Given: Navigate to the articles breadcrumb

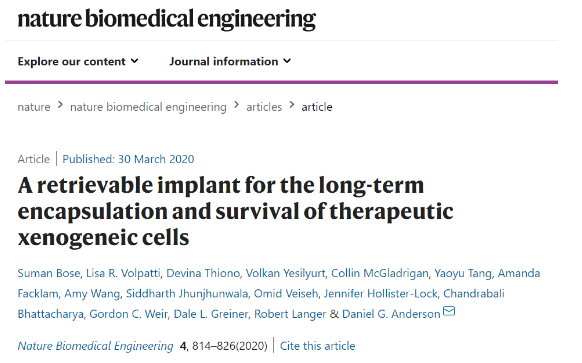Looking at the screenshot, I should tap(264, 107).
